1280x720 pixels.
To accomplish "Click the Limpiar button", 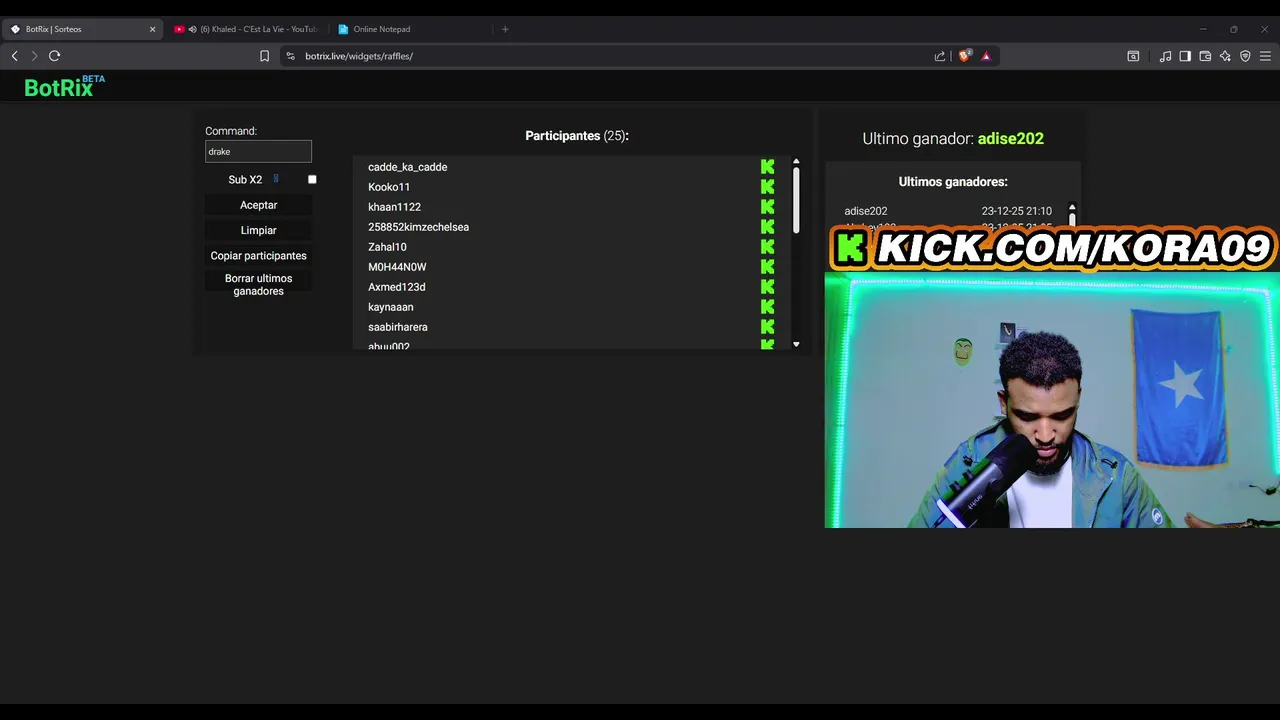I will [x=258, y=230].
